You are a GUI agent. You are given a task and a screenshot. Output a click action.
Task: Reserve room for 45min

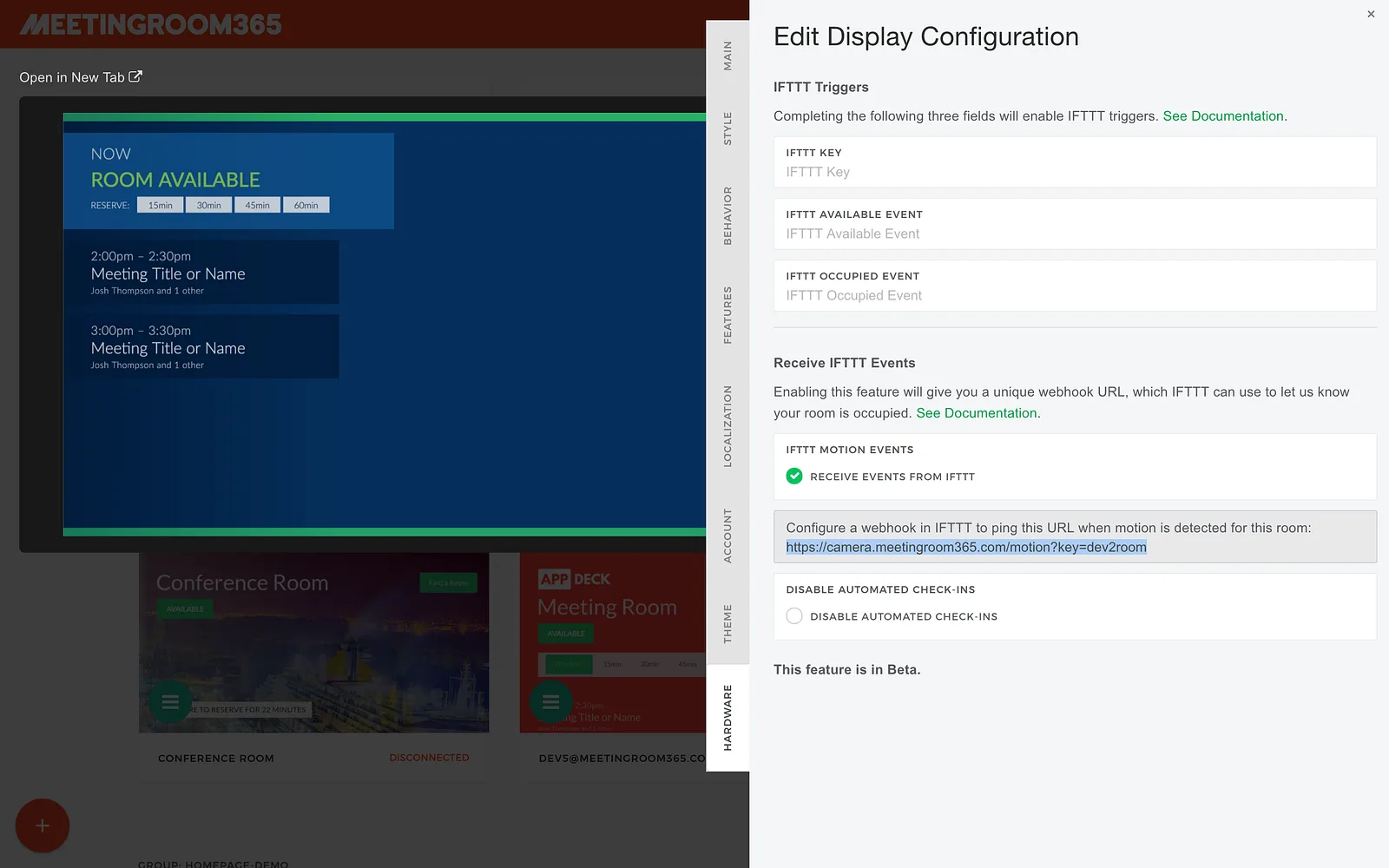[x=257, y=206]
